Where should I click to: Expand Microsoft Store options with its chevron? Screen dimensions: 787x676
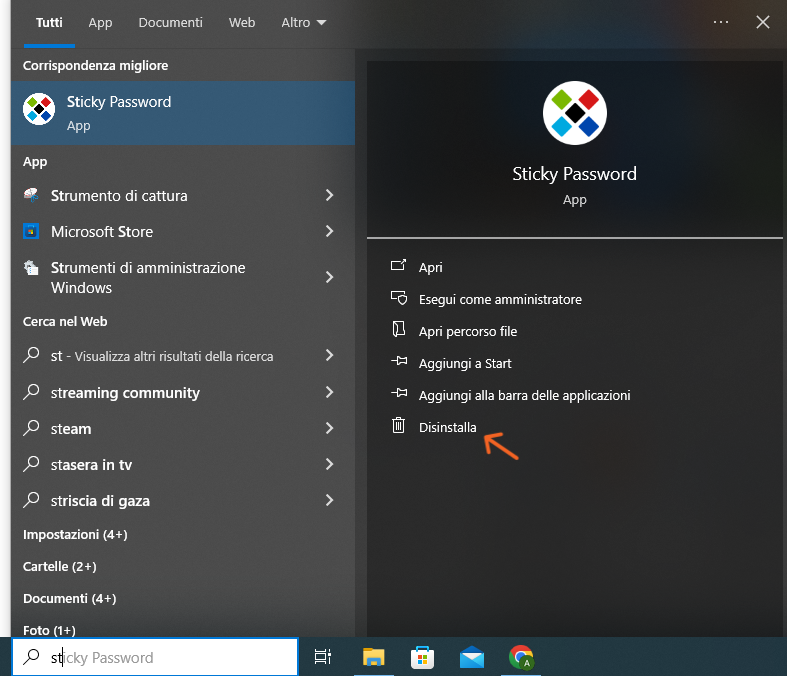pyautogui.click(x=329, y=231)
